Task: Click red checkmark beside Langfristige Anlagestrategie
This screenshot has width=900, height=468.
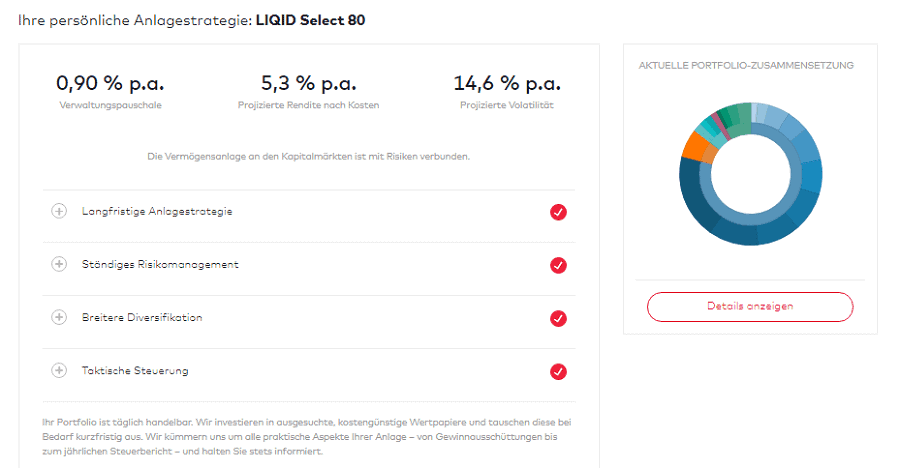Action: click(x=558, y=212)
